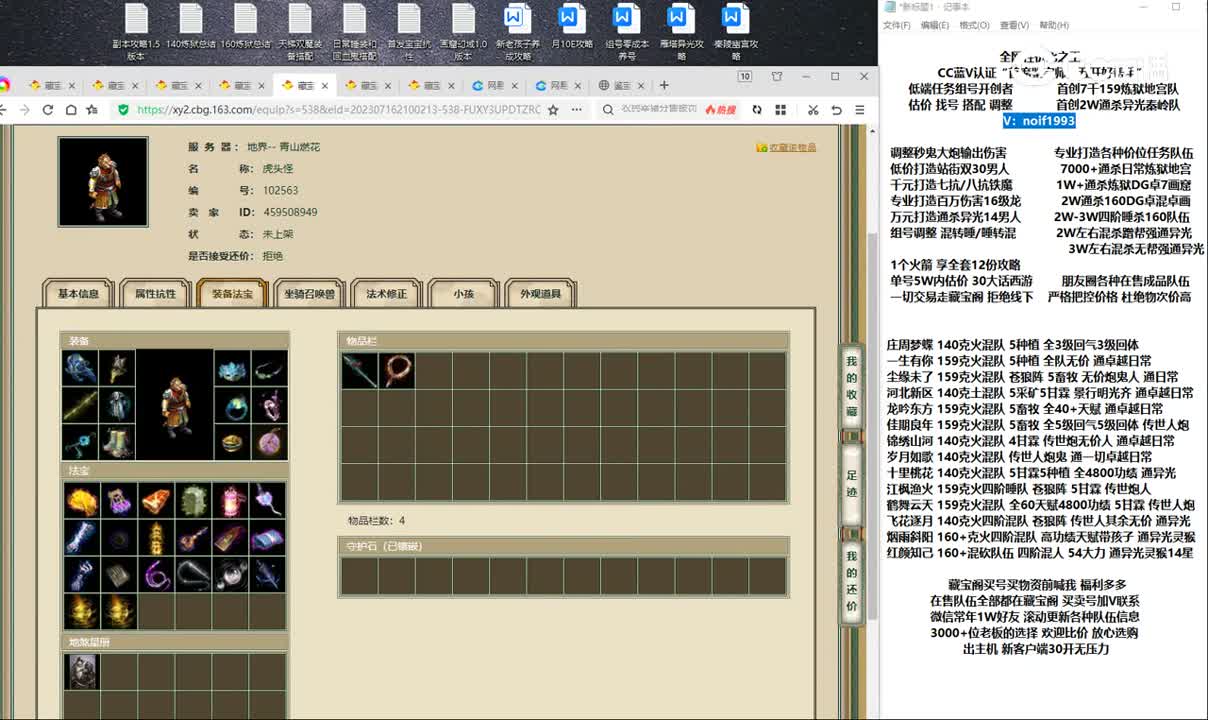This screenshot has height=720, width=1208.
Task: Click highlighted text 'V: noif1993' in Notepad
Action: click(x=1039, y=120)
